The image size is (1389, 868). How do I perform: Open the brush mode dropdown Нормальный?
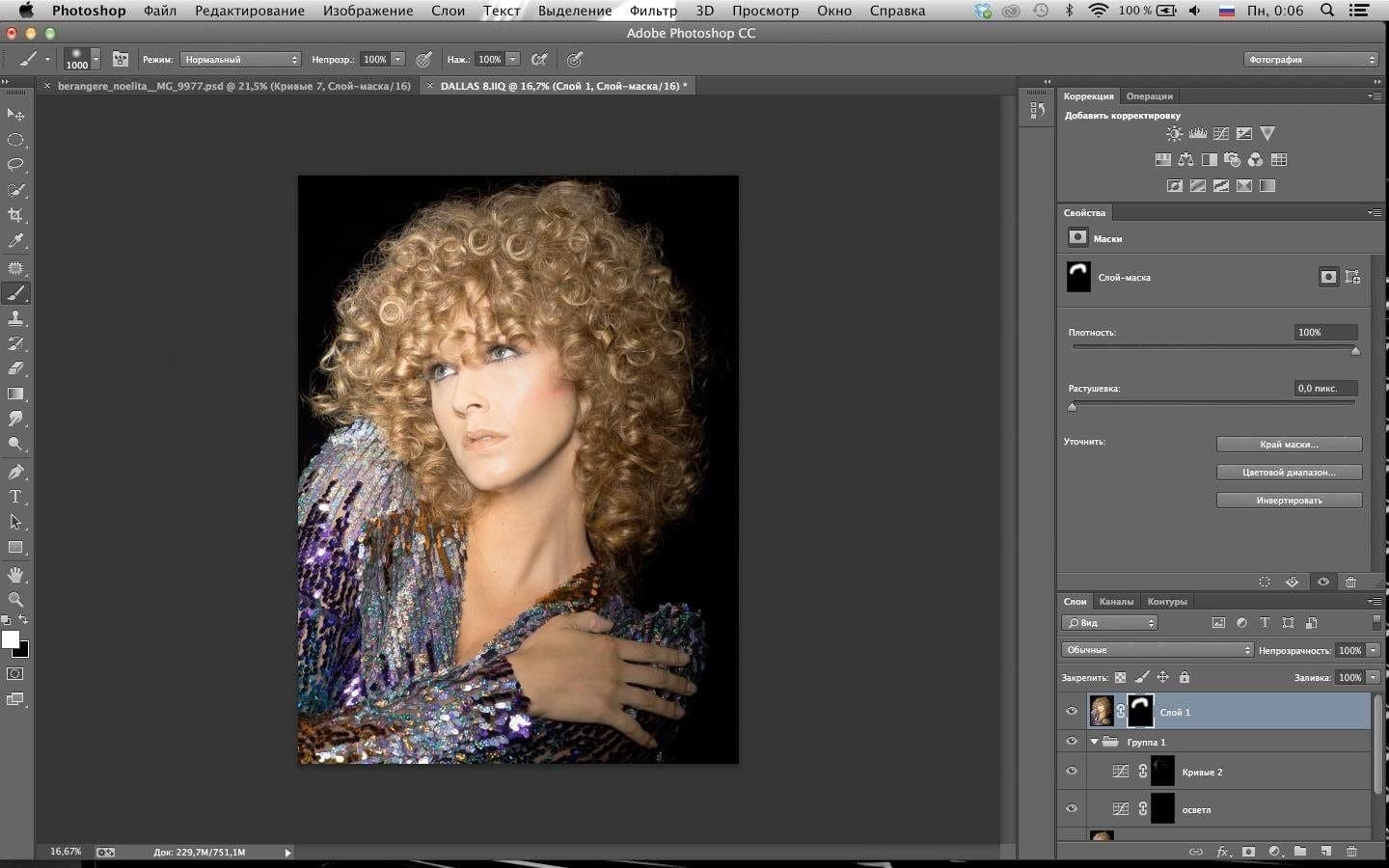click(240, 60)
